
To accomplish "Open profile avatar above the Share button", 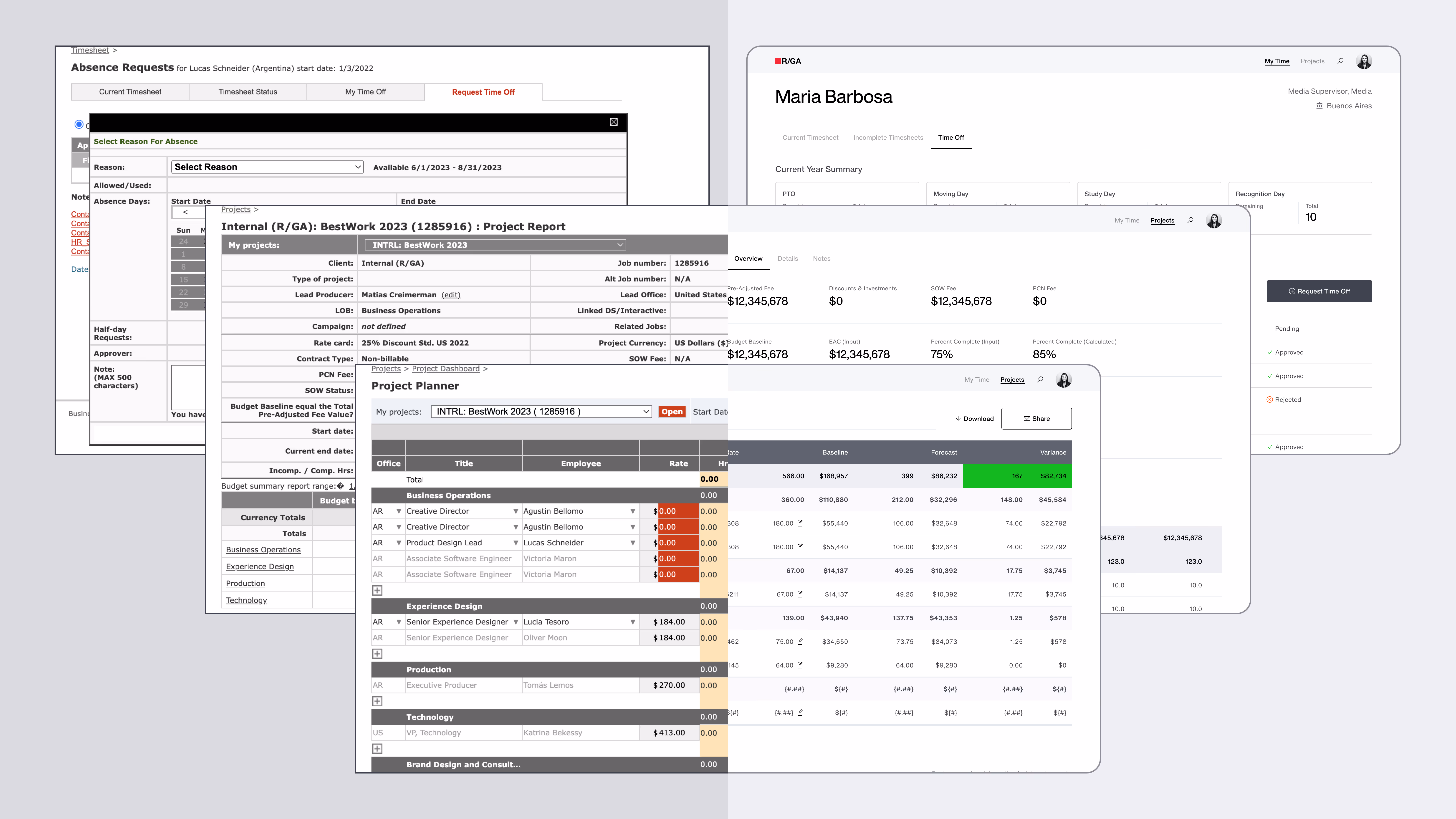I will 1064,380.
